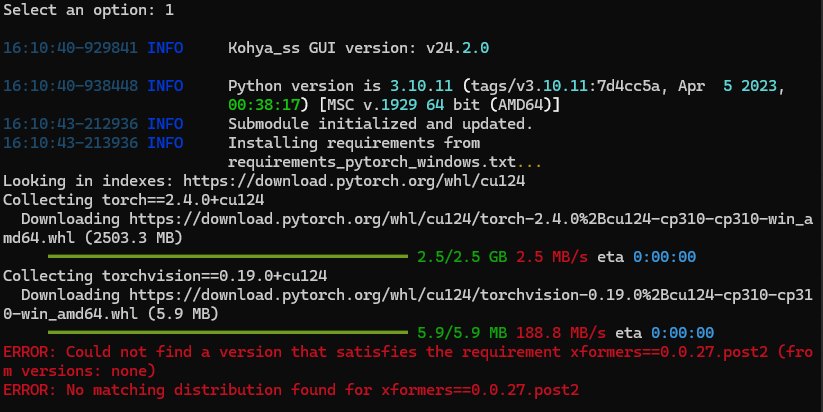Click the MSC v.1929 64 bit (AMD64) text
823x412 pixels.
coord(440,105)
